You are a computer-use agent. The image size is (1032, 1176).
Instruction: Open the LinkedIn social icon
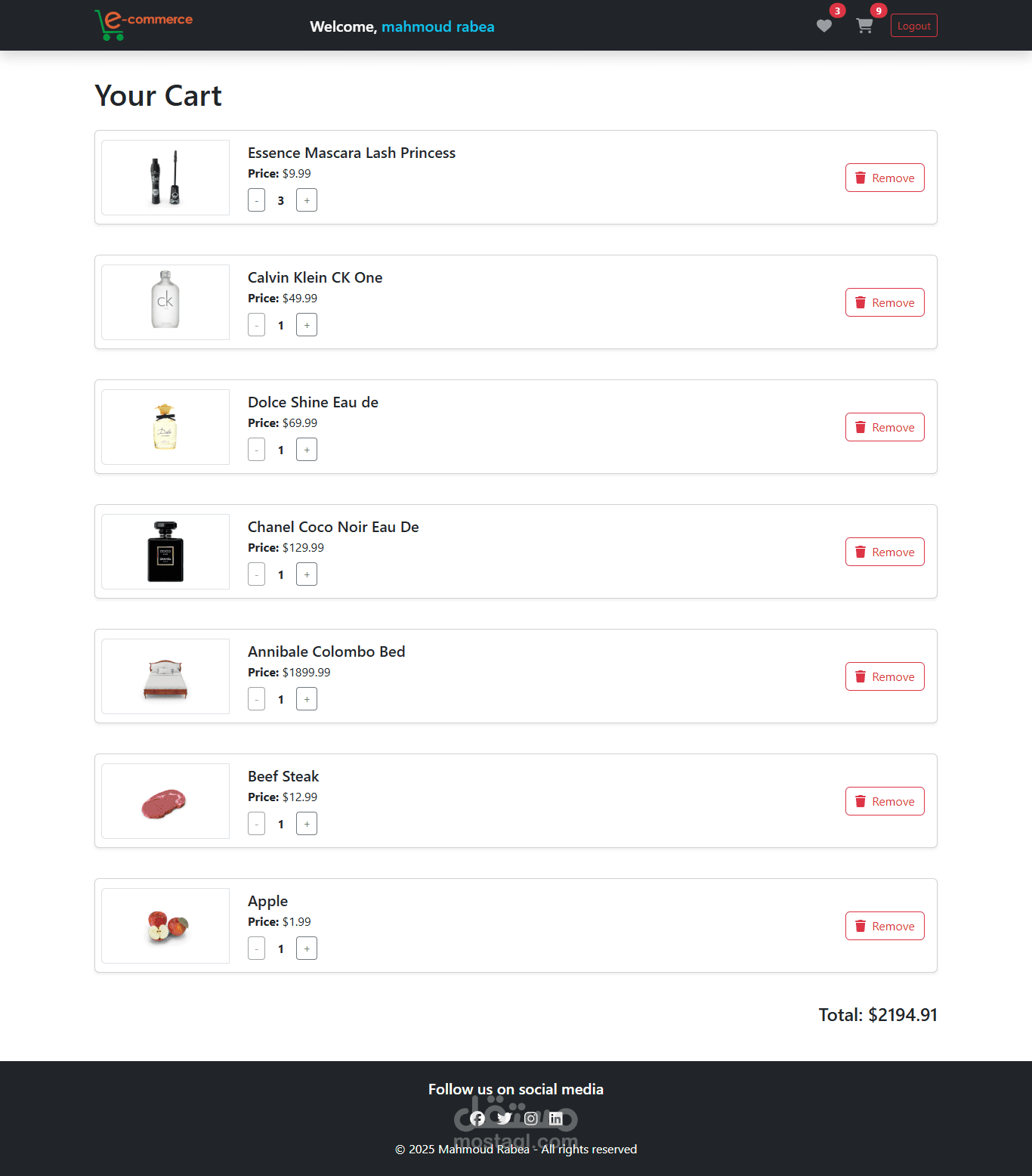tap(556, 1119)
